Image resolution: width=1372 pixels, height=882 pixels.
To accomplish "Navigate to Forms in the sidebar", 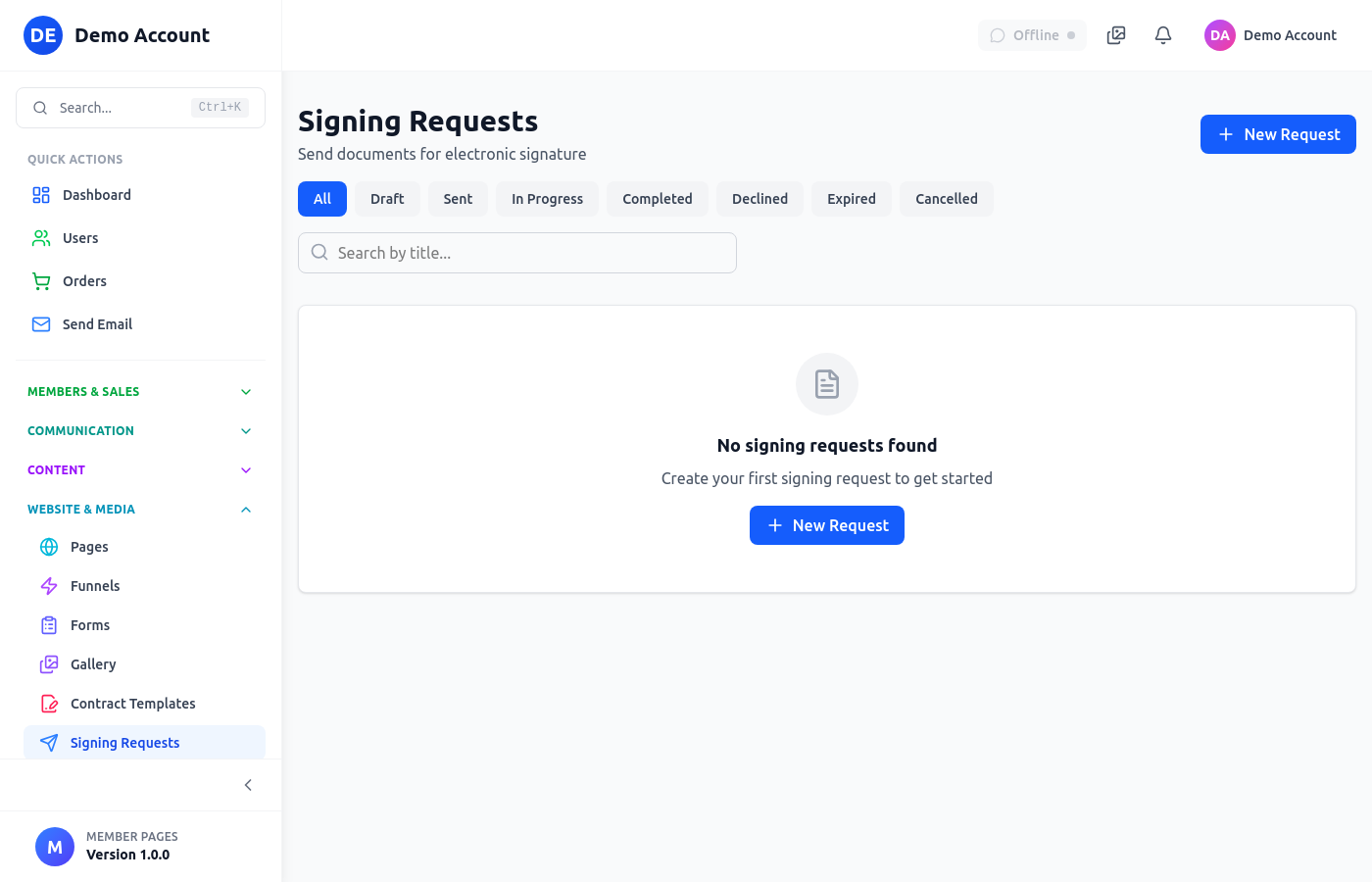I will tap(90, 625).
